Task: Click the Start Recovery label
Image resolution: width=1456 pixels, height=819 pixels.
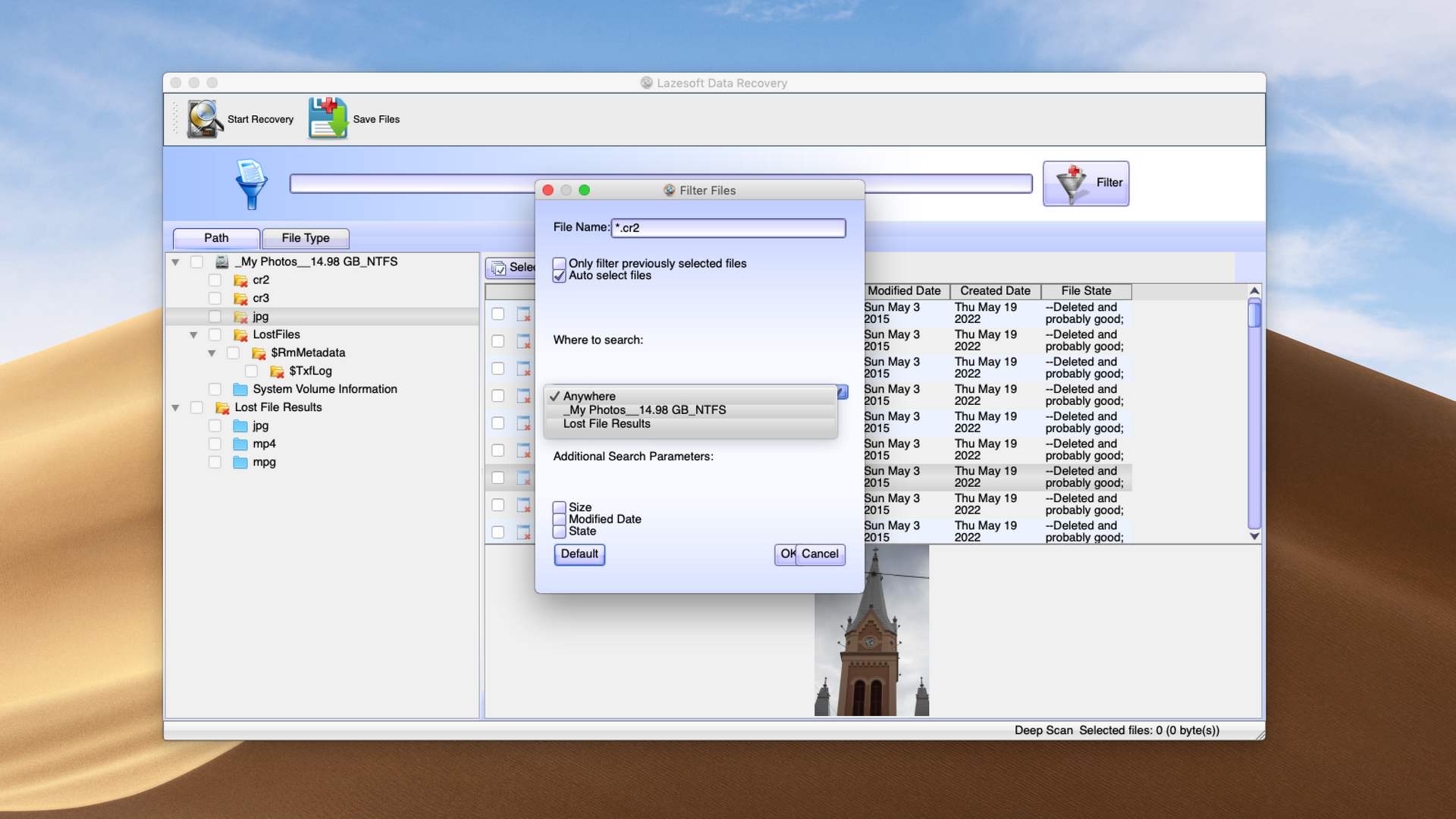Action: pyautogui.click(x=260, y=119)
